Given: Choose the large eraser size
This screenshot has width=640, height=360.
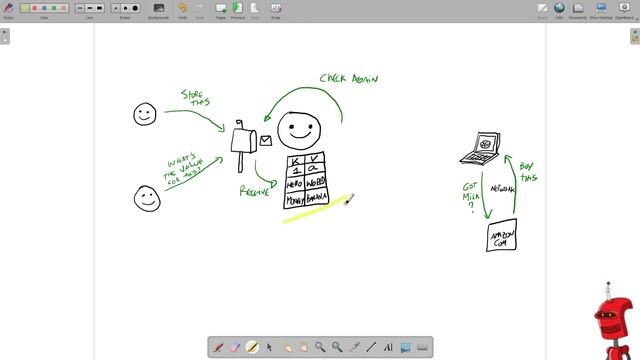Looking at the screenshot, I should [x=135, y=8].
